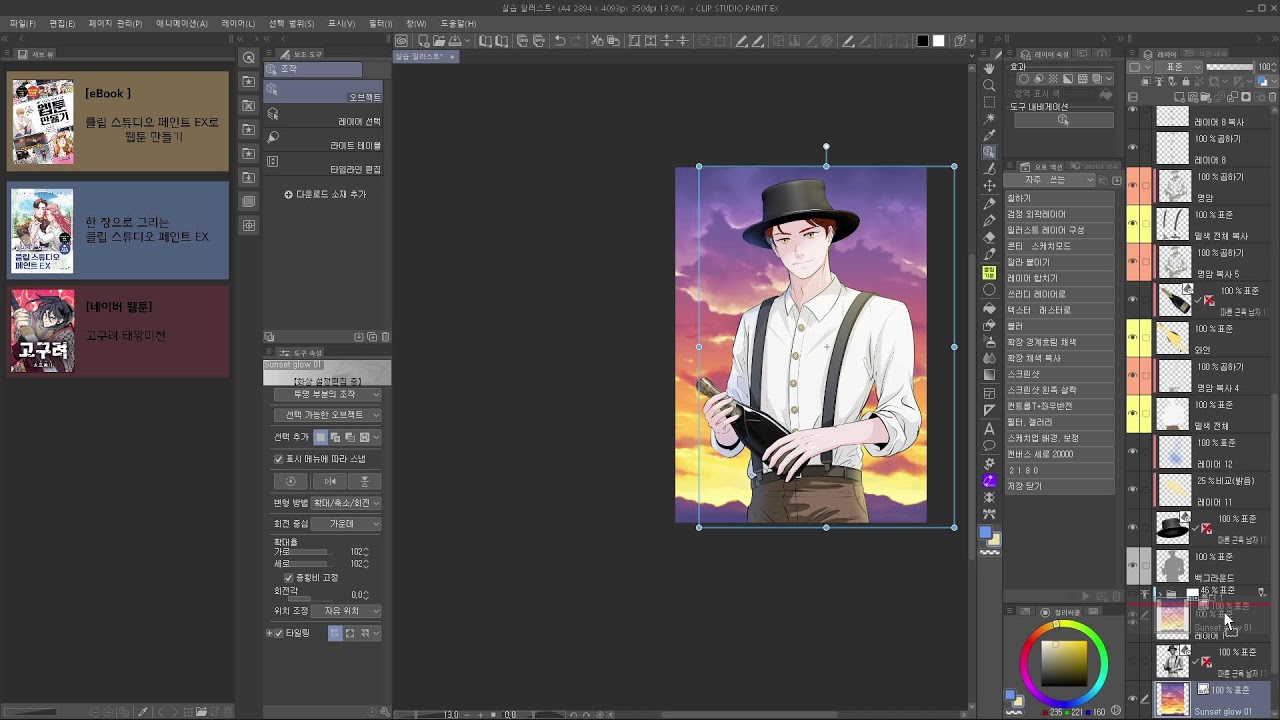Open the 필터(I) menu

(x=381, y=23)
